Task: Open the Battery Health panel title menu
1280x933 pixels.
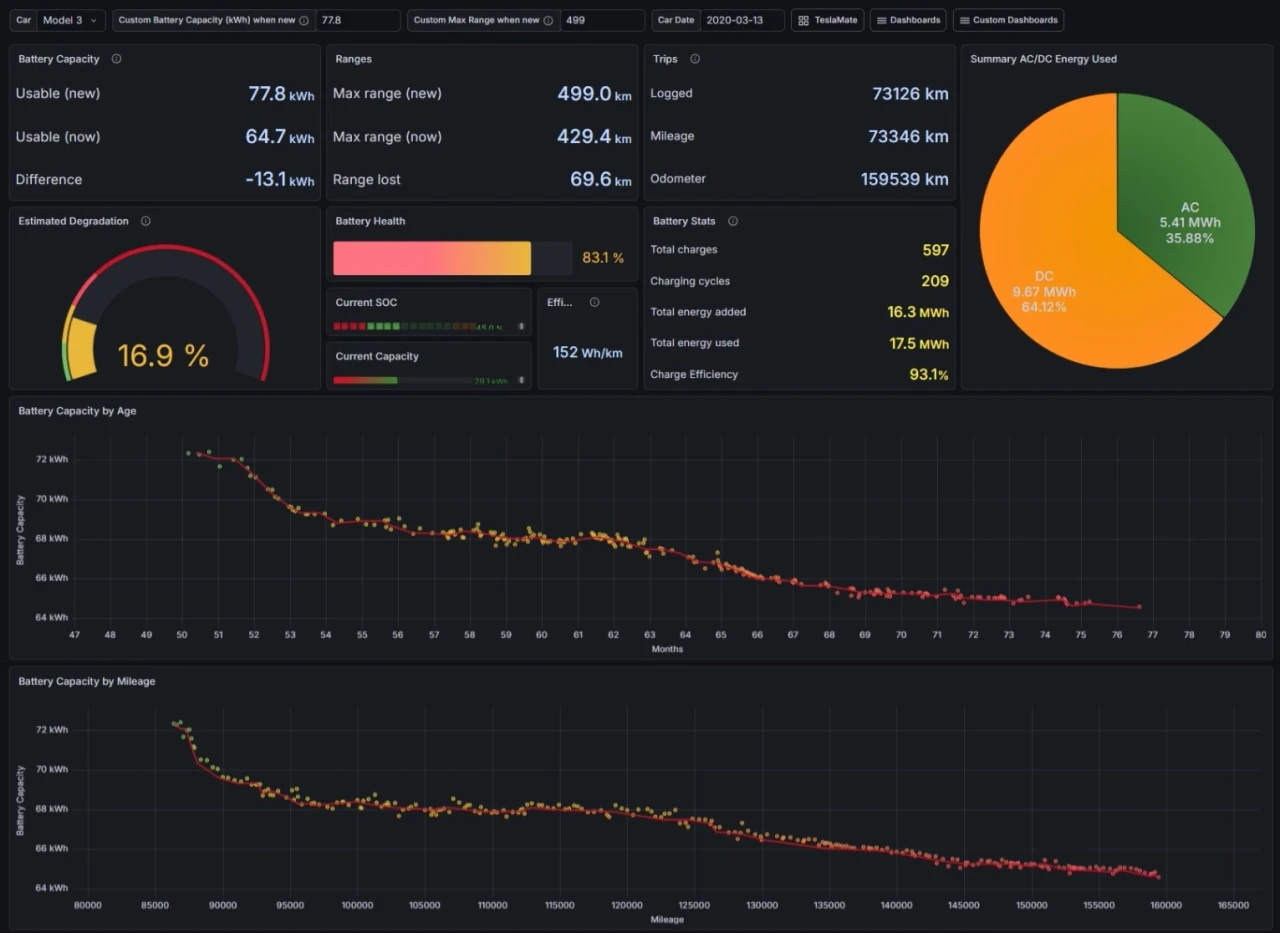Action: [370, 221]
